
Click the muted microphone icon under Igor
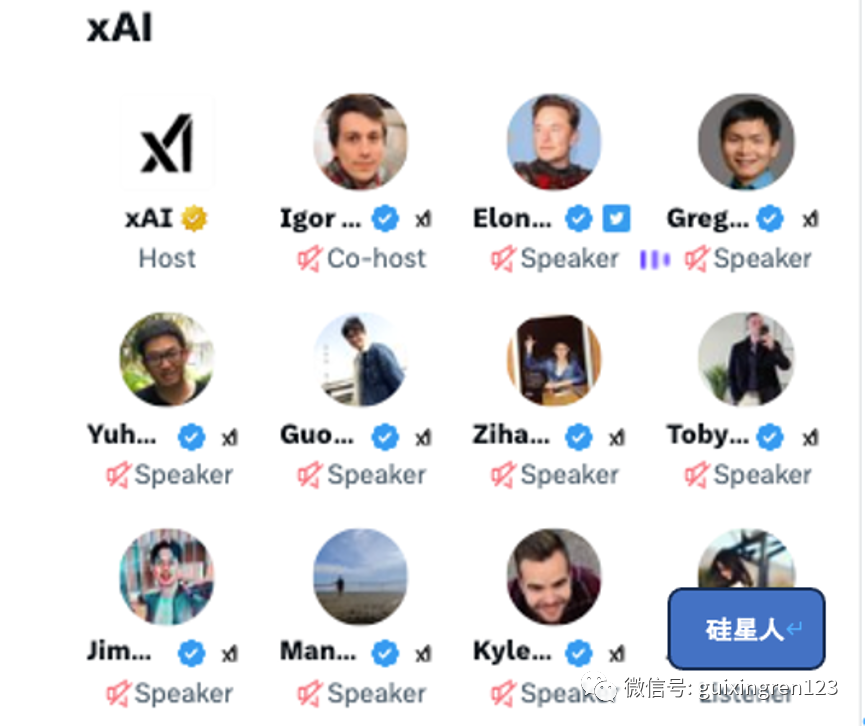[309, 258]
